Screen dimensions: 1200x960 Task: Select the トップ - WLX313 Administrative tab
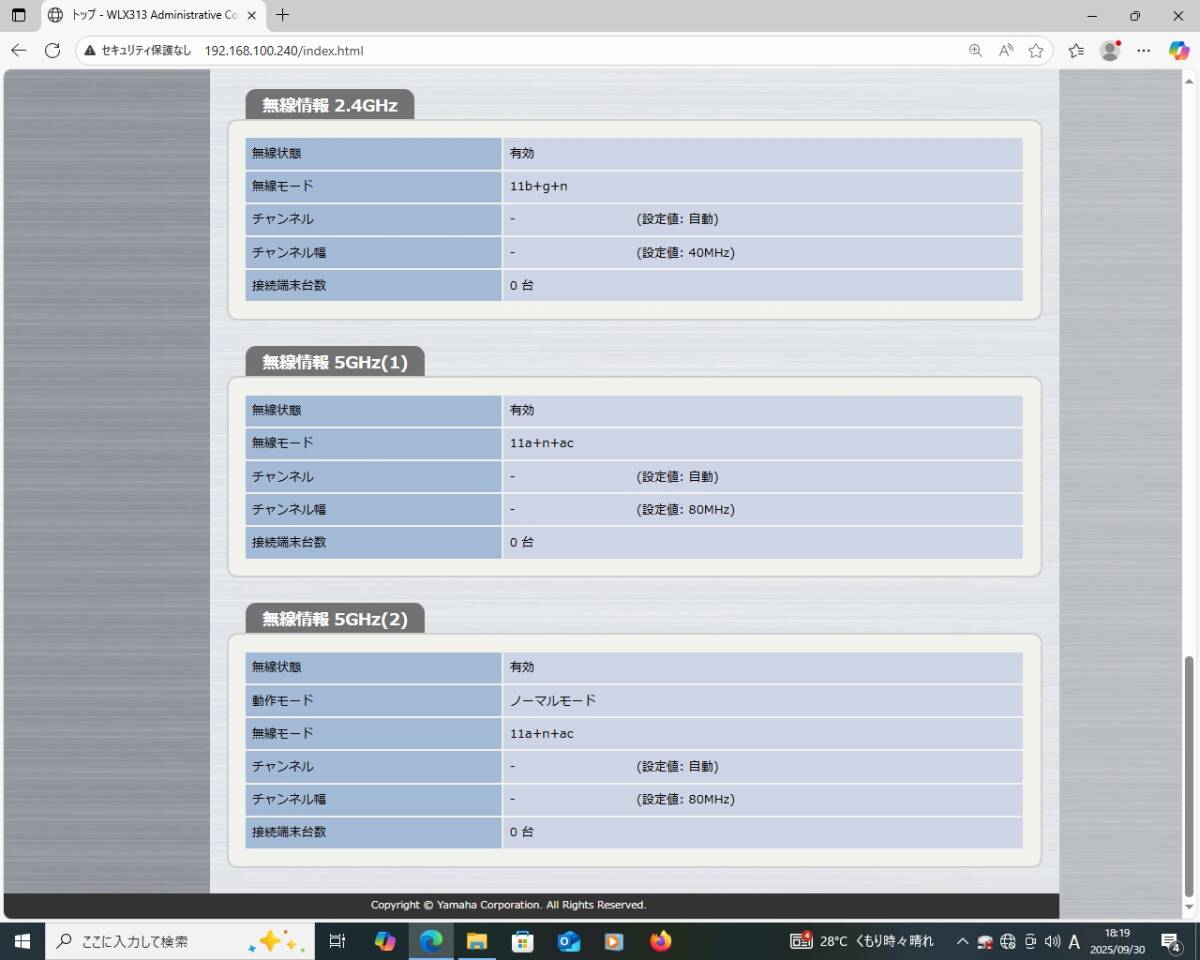(154, 15)
